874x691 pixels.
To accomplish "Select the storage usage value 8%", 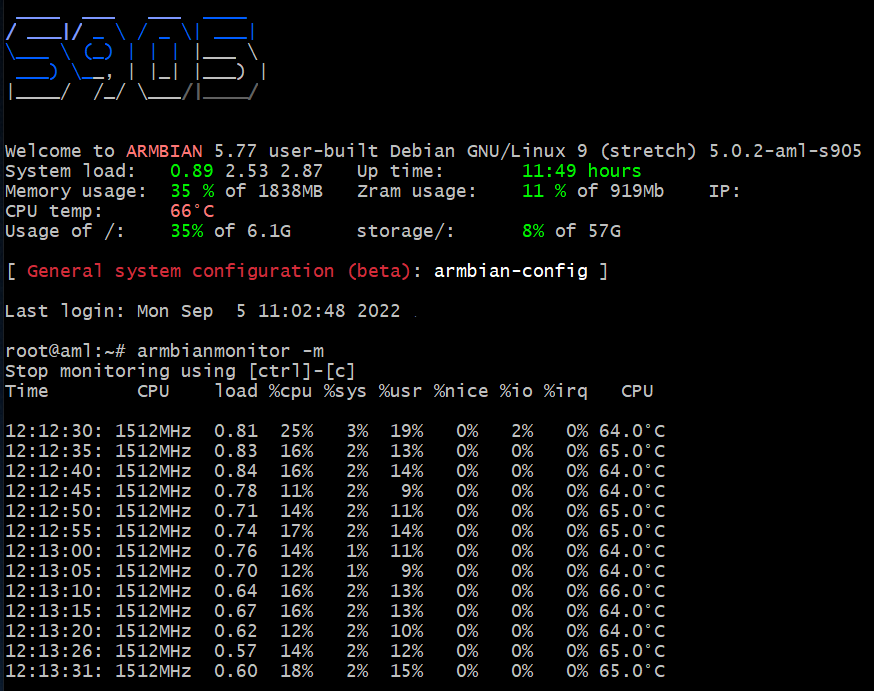I will tap(533, 231).
